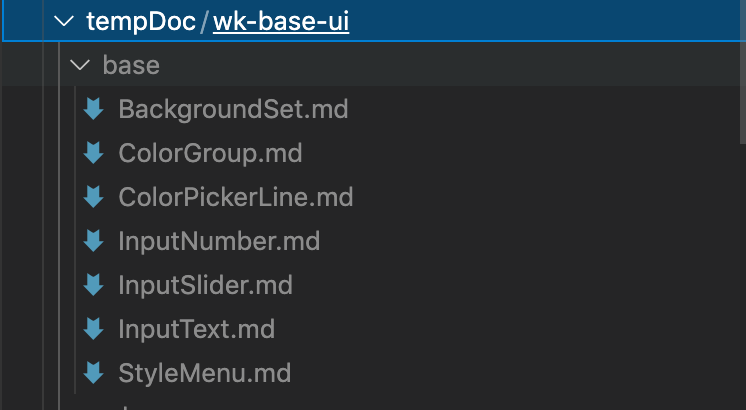
Task: Open ColorGroup.md file
Action: point(210,153)
